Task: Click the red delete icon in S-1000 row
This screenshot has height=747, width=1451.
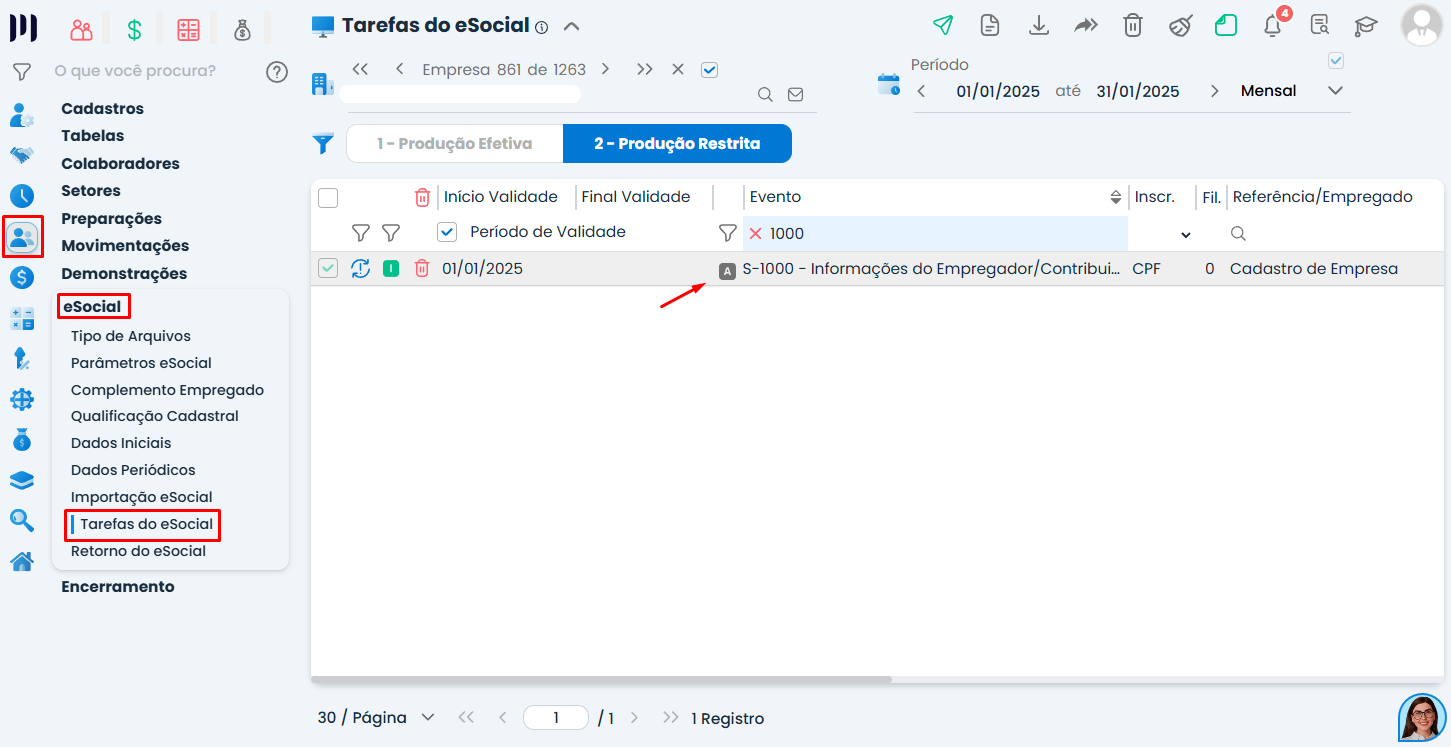Action: tap(422, 268)
